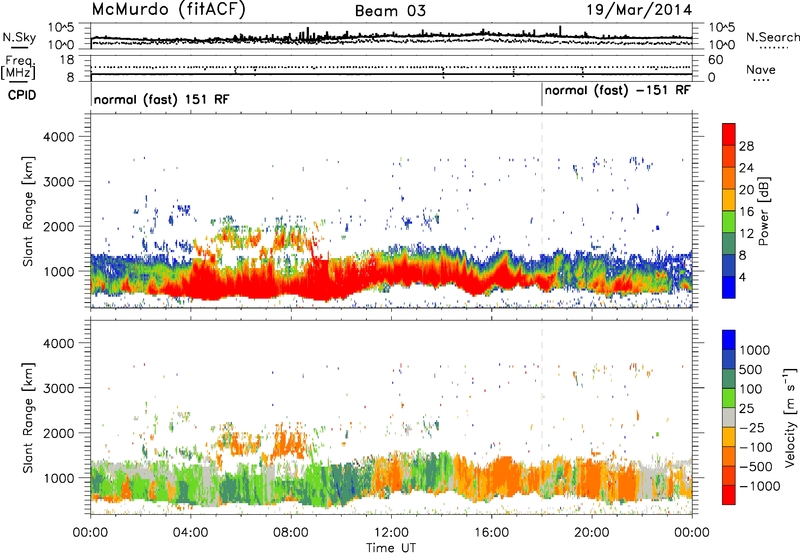Click the 18 MHz frequency tick

(x=67, y=60)
